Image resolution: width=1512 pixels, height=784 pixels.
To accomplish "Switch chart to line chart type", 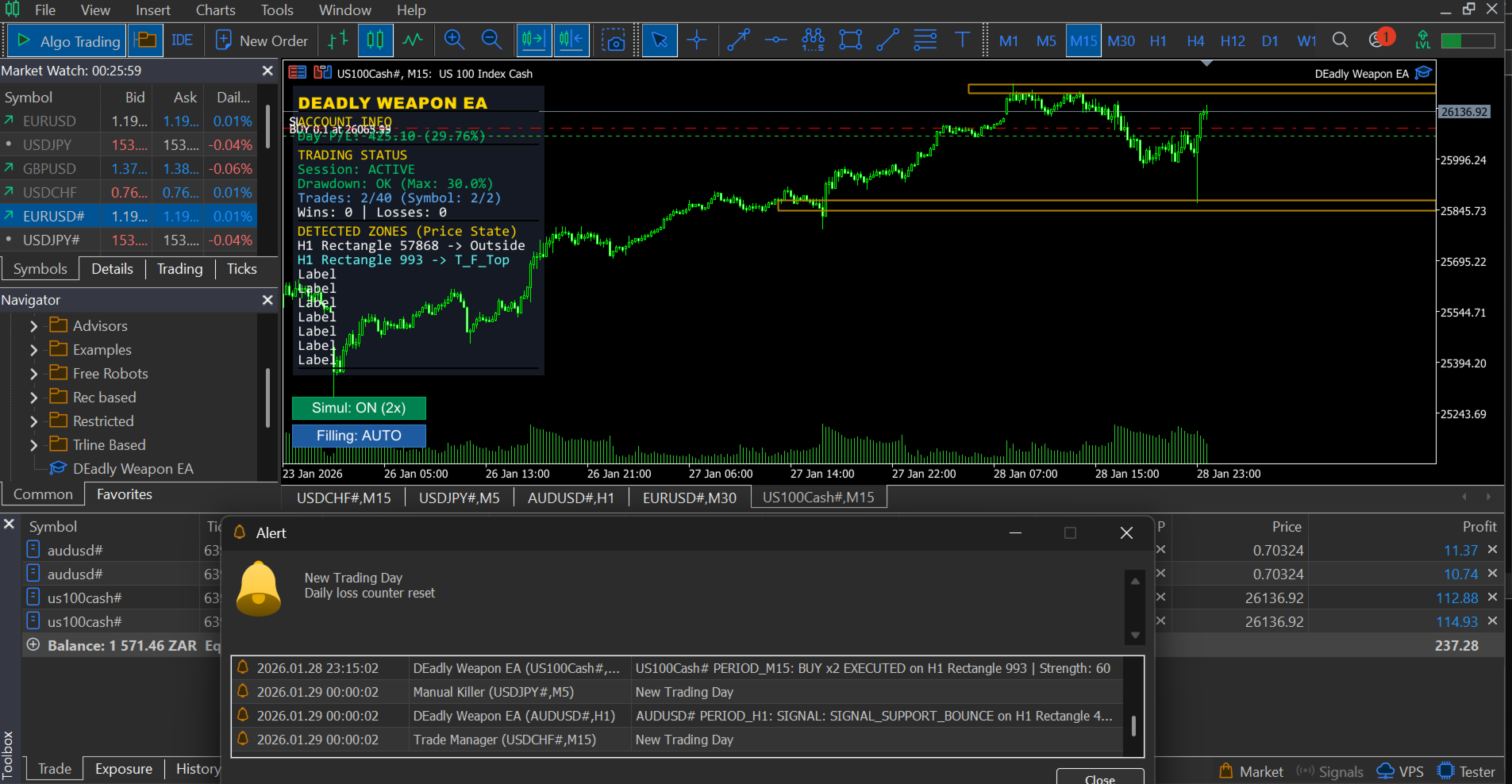I will tap(413, 40).
